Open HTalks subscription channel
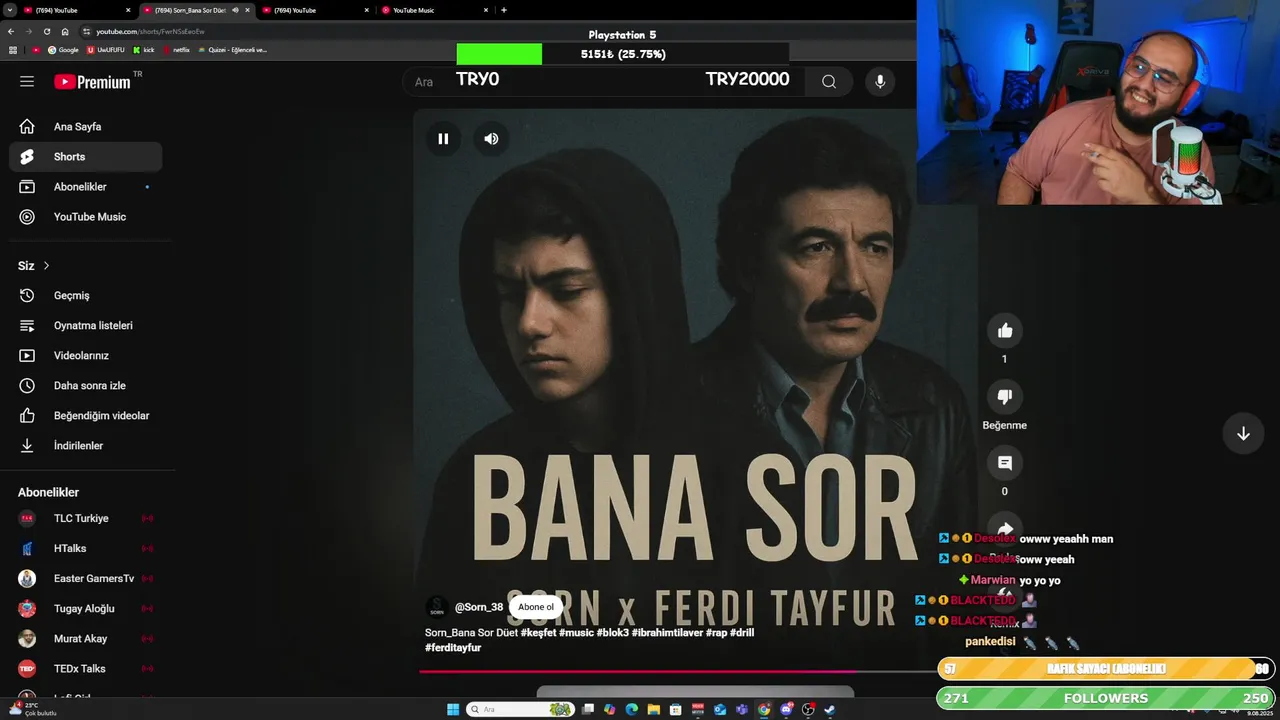The image size is (1280, 720). click(86, 549)
